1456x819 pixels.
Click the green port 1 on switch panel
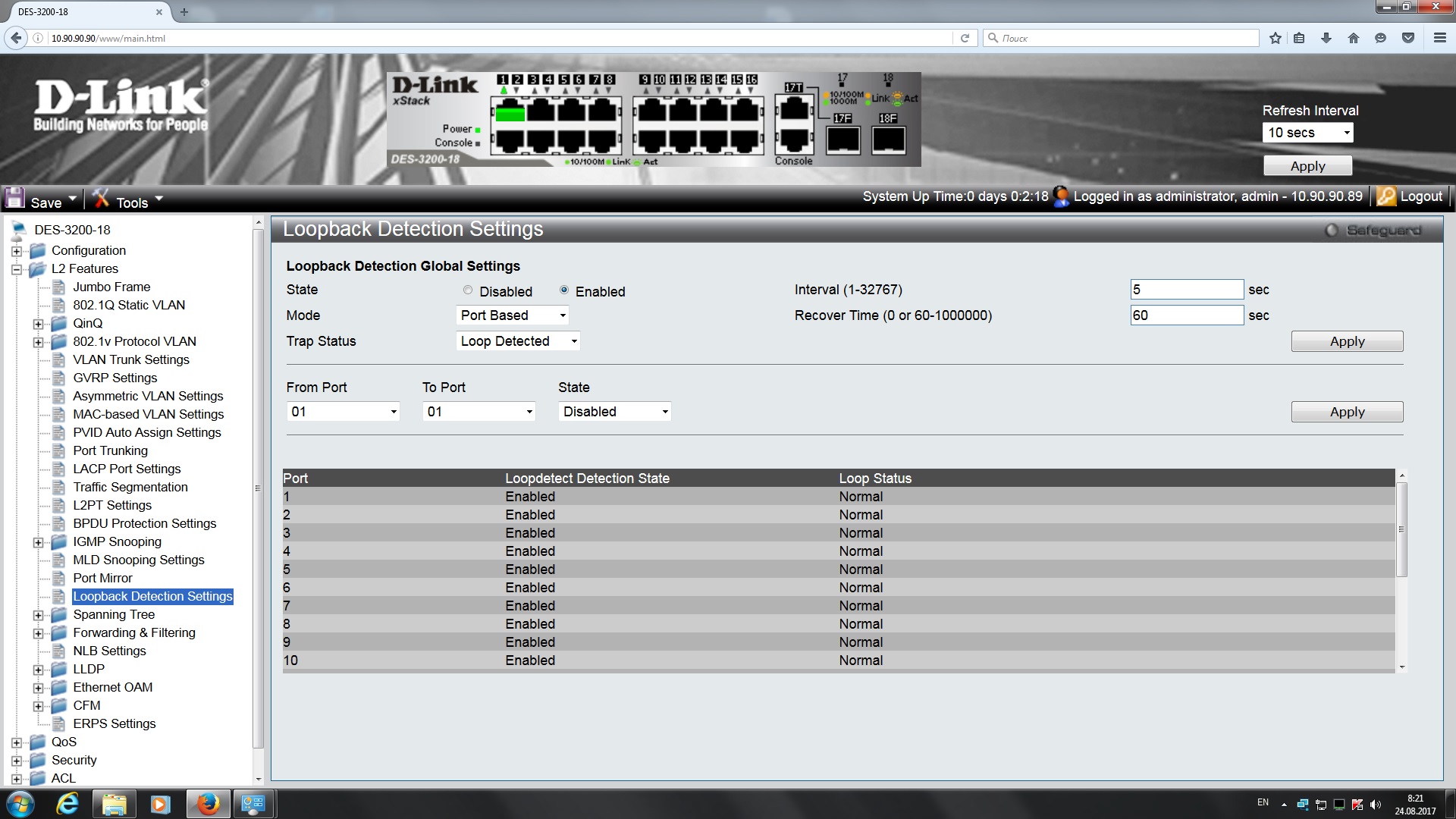point(510,114)
